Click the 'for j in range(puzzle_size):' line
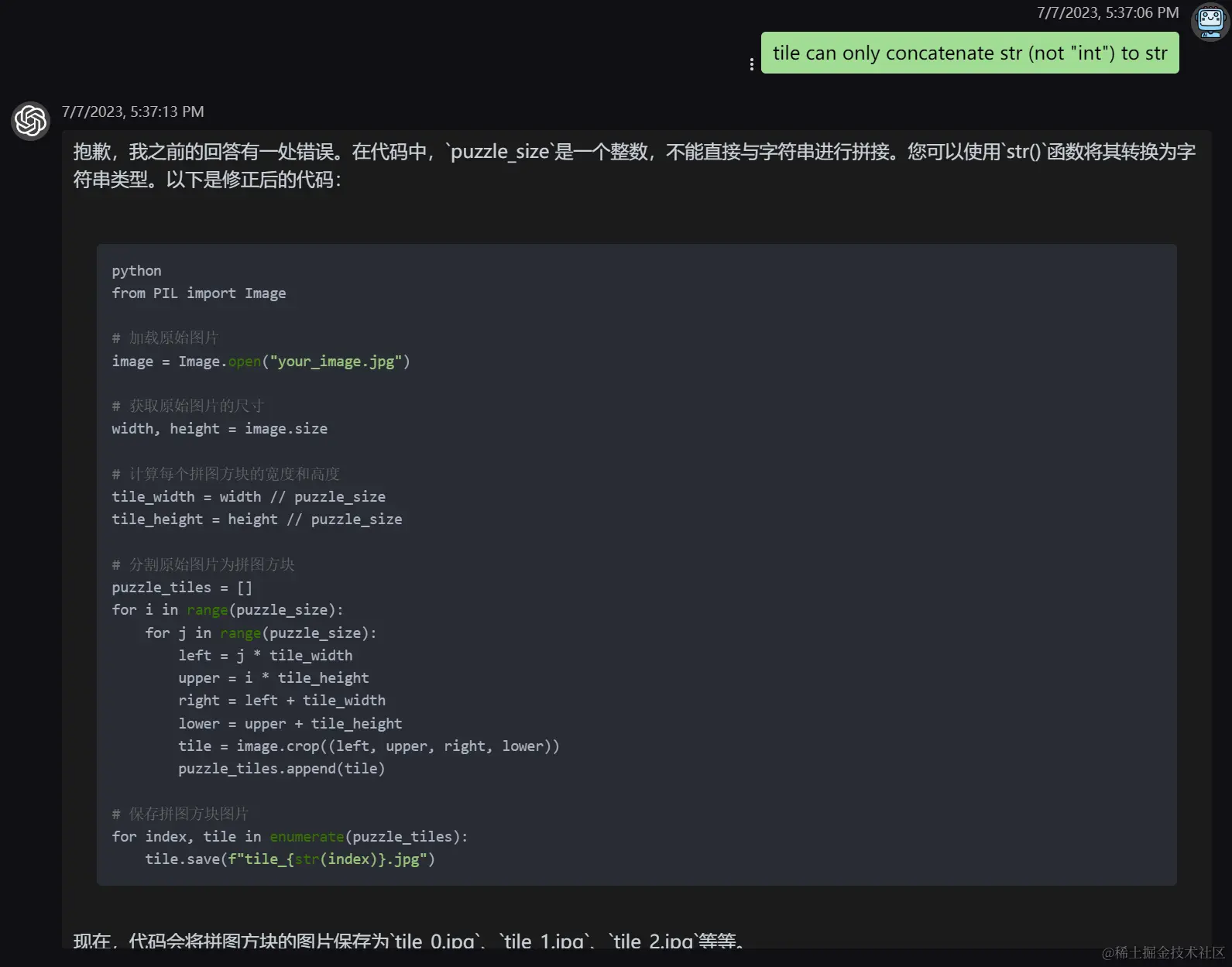This screenshot has width=1232, height=967. click(261, 633)
